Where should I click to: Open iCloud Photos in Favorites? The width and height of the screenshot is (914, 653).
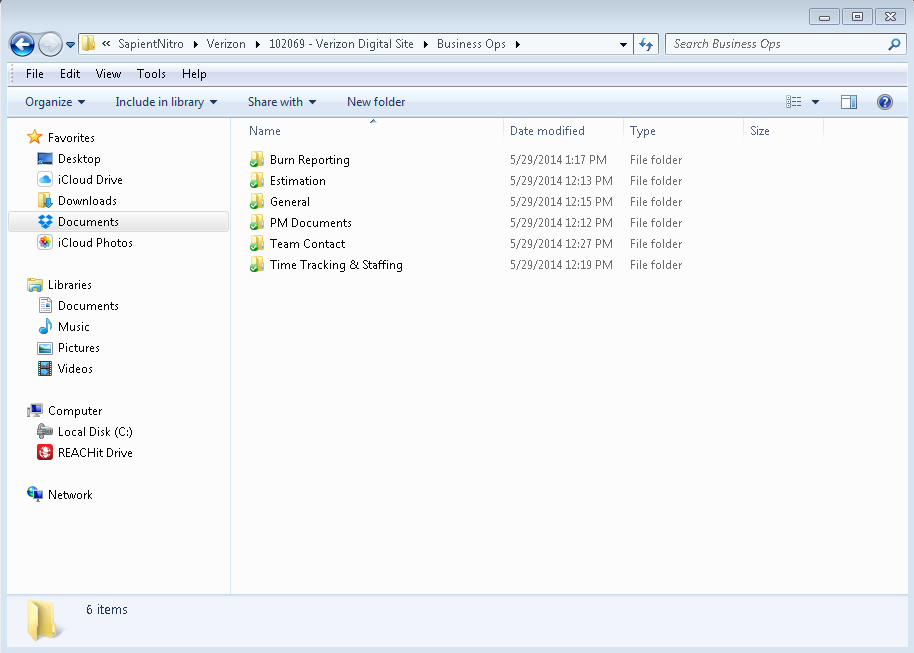[x=95, y=243]
